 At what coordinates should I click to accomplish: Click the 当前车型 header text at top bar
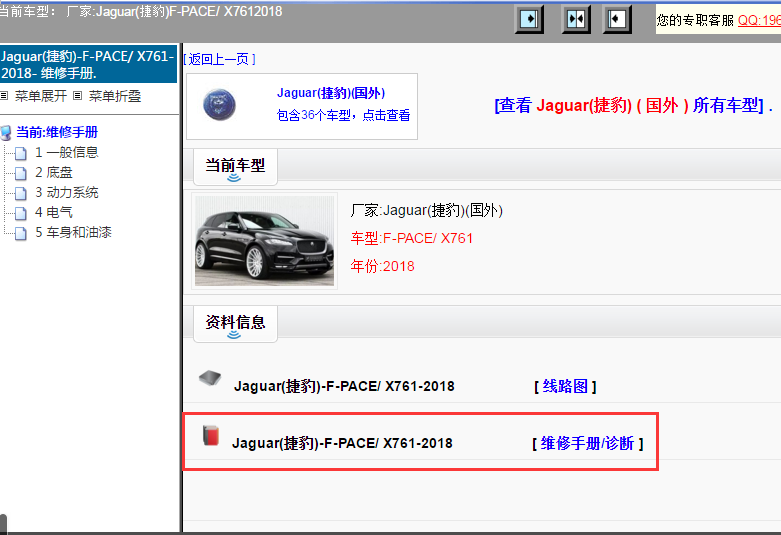tap(141, 11)
